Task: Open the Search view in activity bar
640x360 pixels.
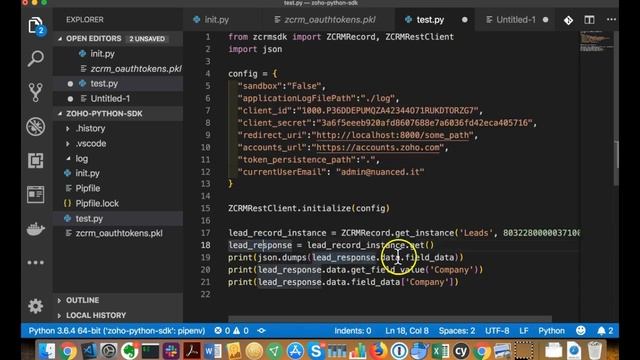Action: (x=36, y=58)
